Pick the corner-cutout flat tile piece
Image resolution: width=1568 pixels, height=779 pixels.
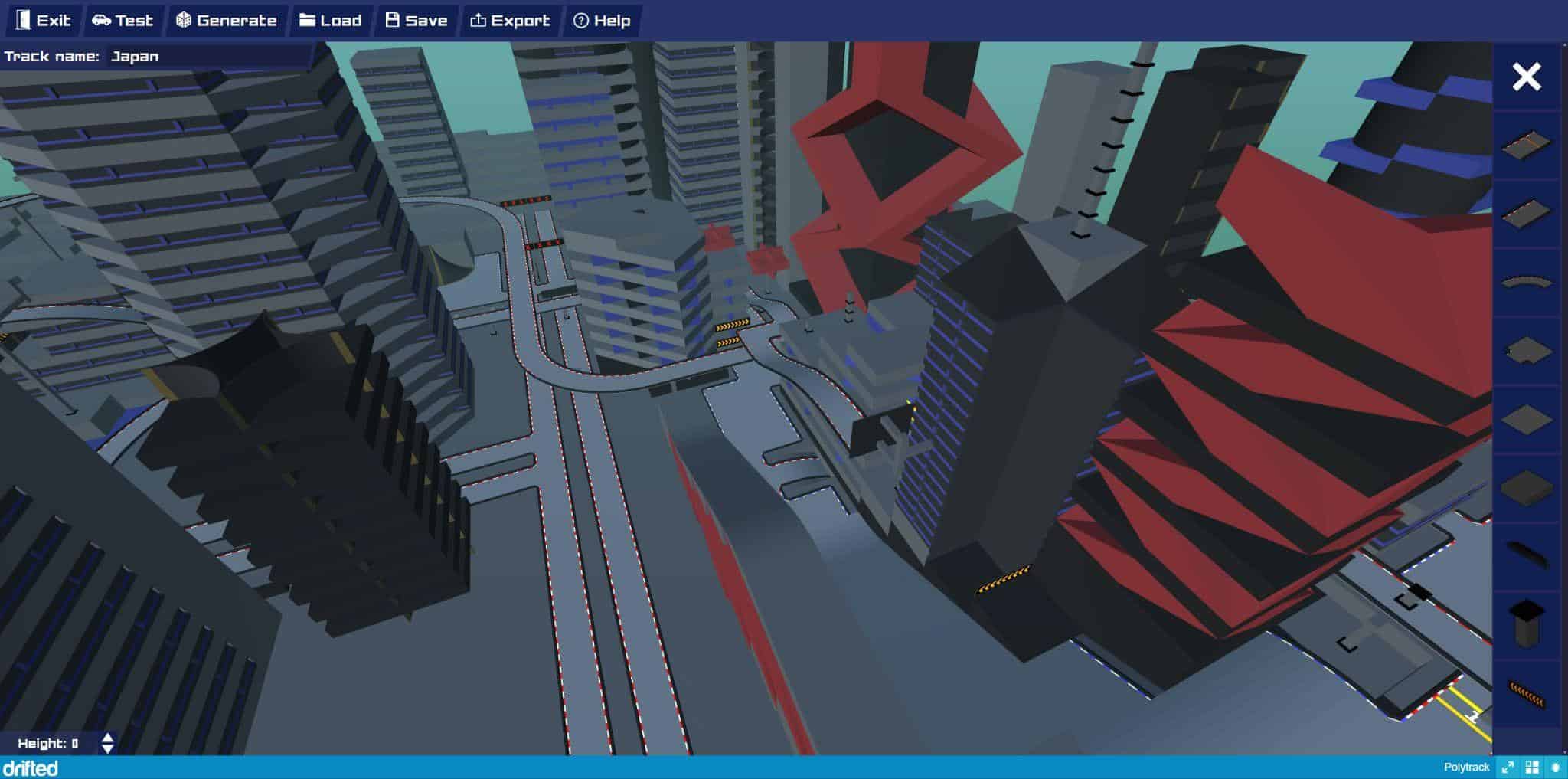[1526, 352]
